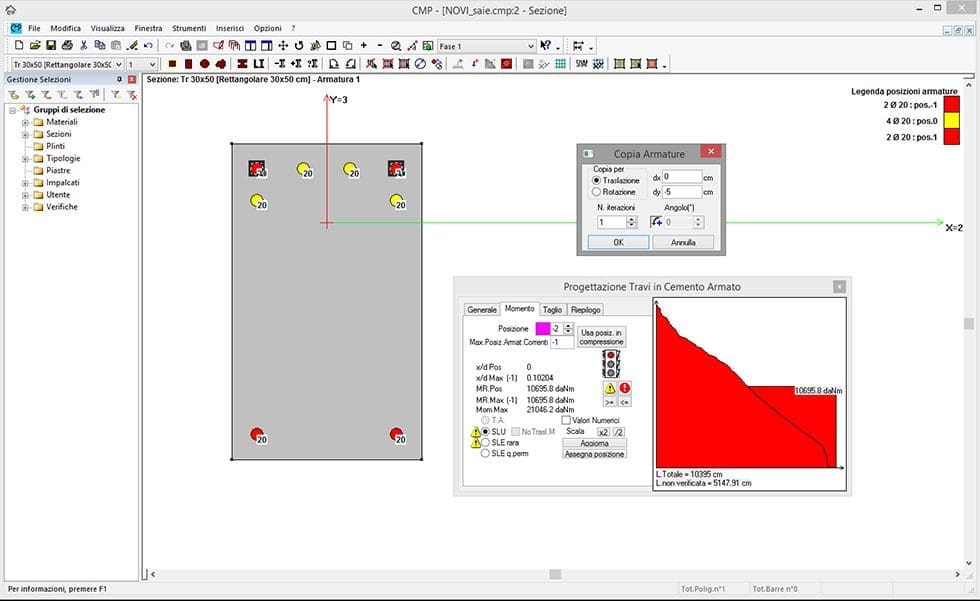Viewport: 980px width, 601px height.
Task: Click the four-arrow pan view icon
Action: 283,46
